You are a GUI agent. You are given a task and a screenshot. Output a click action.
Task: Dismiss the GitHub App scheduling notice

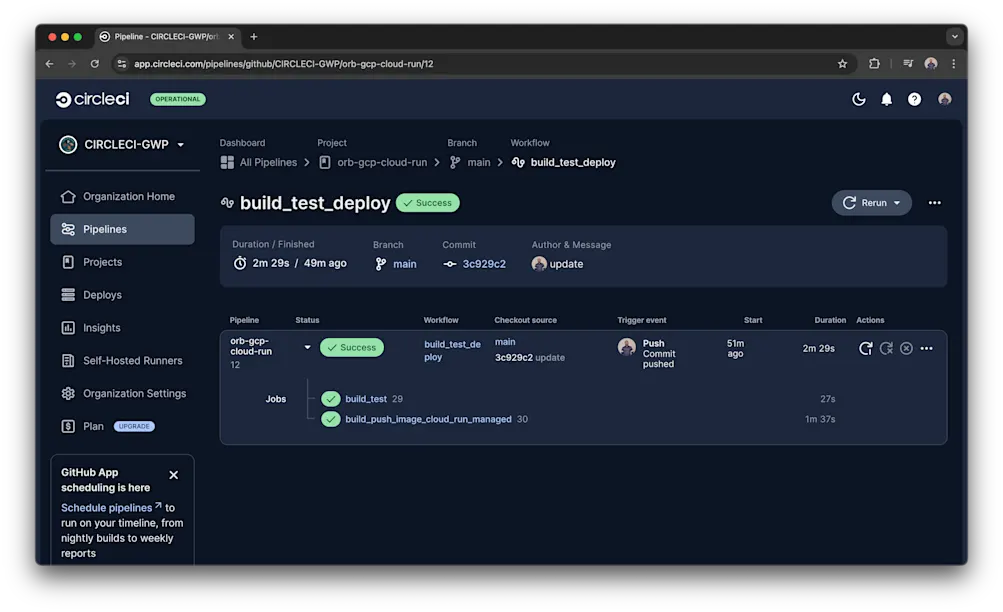tap(173, 475)
